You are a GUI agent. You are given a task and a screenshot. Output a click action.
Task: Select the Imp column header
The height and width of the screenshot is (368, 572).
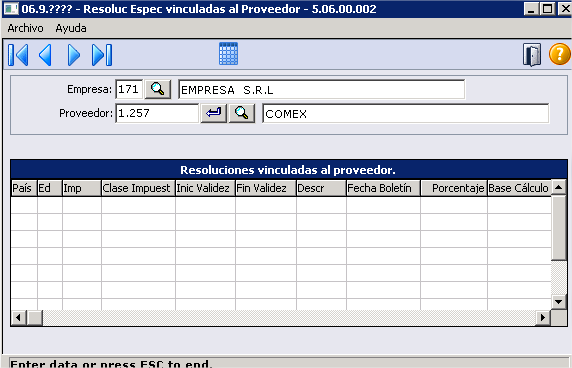[82, 188]
